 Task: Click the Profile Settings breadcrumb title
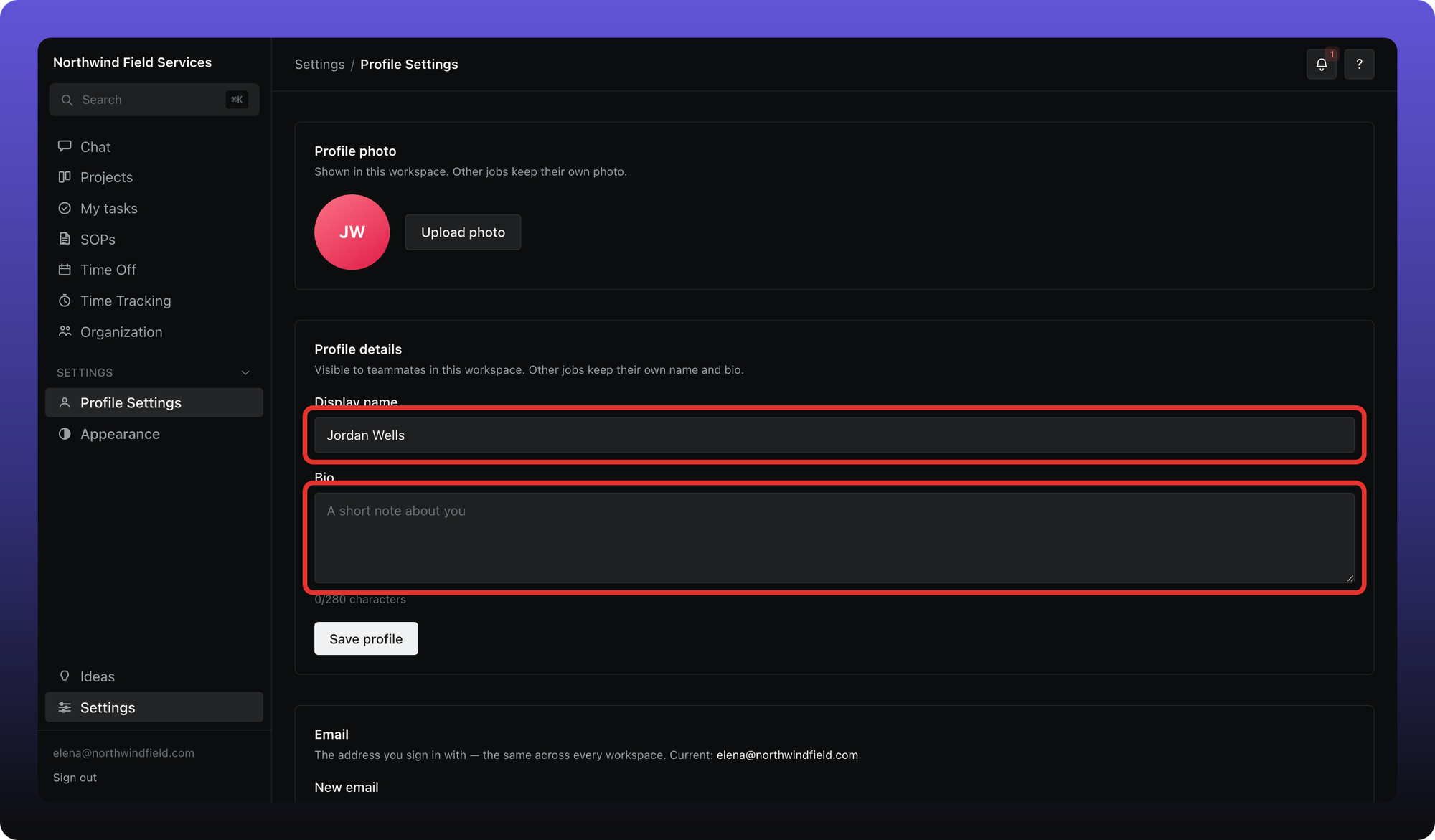tap(409, 65)
